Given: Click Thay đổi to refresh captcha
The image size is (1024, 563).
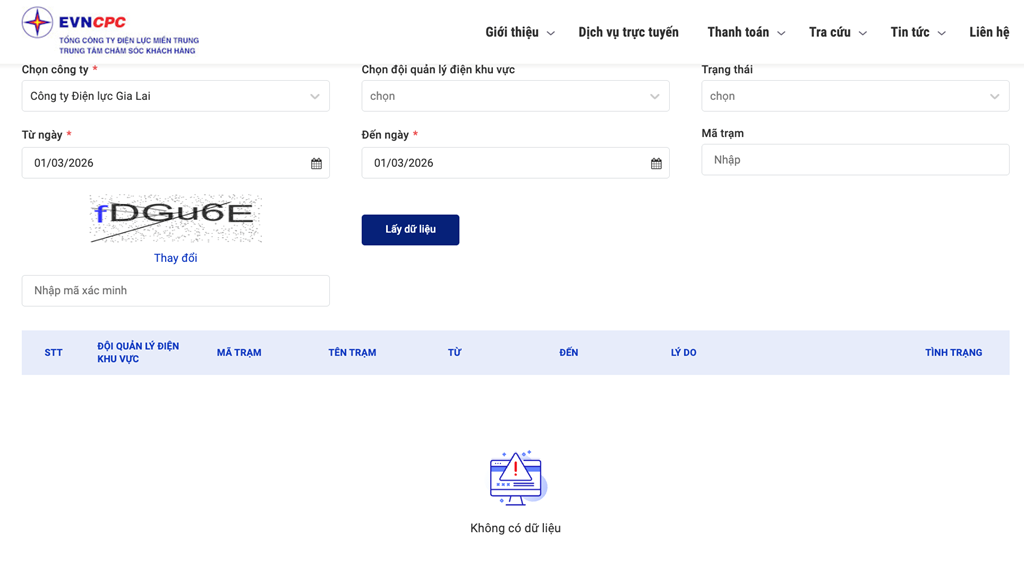Looking at the screenshot, I should pyautogui.click(x=175, y=258).
